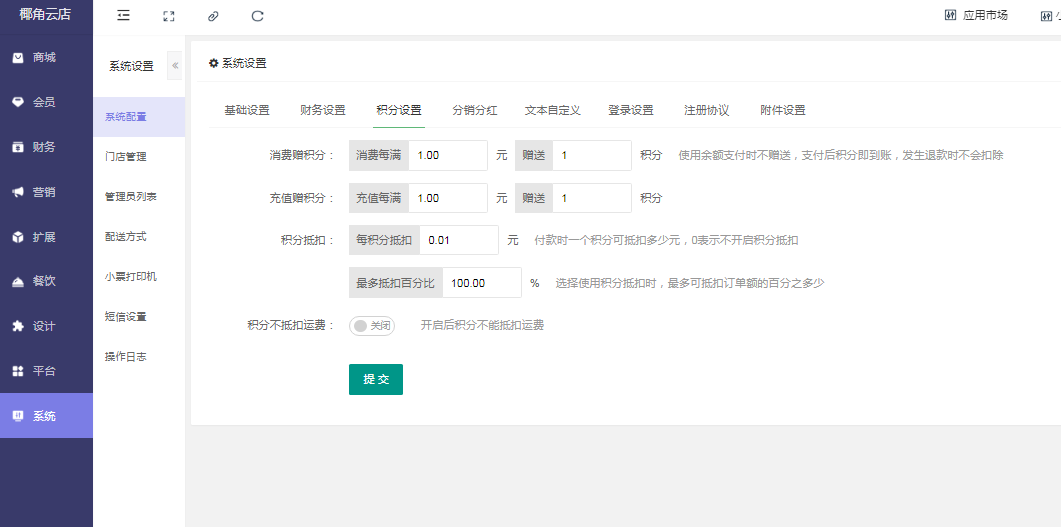Click the 系统 monitor icon
The image size is (1061, 527).
(18, 415)
